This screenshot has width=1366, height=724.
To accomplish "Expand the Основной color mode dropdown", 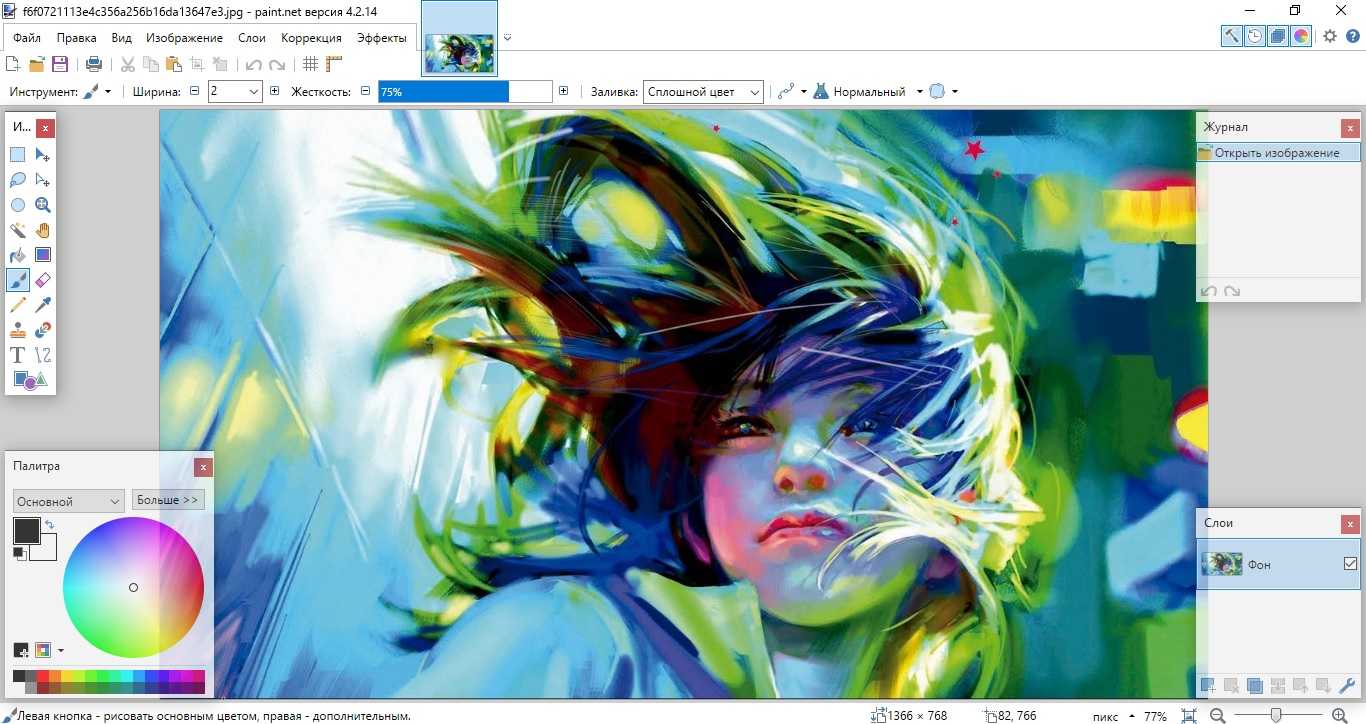I will pos(68,501).
